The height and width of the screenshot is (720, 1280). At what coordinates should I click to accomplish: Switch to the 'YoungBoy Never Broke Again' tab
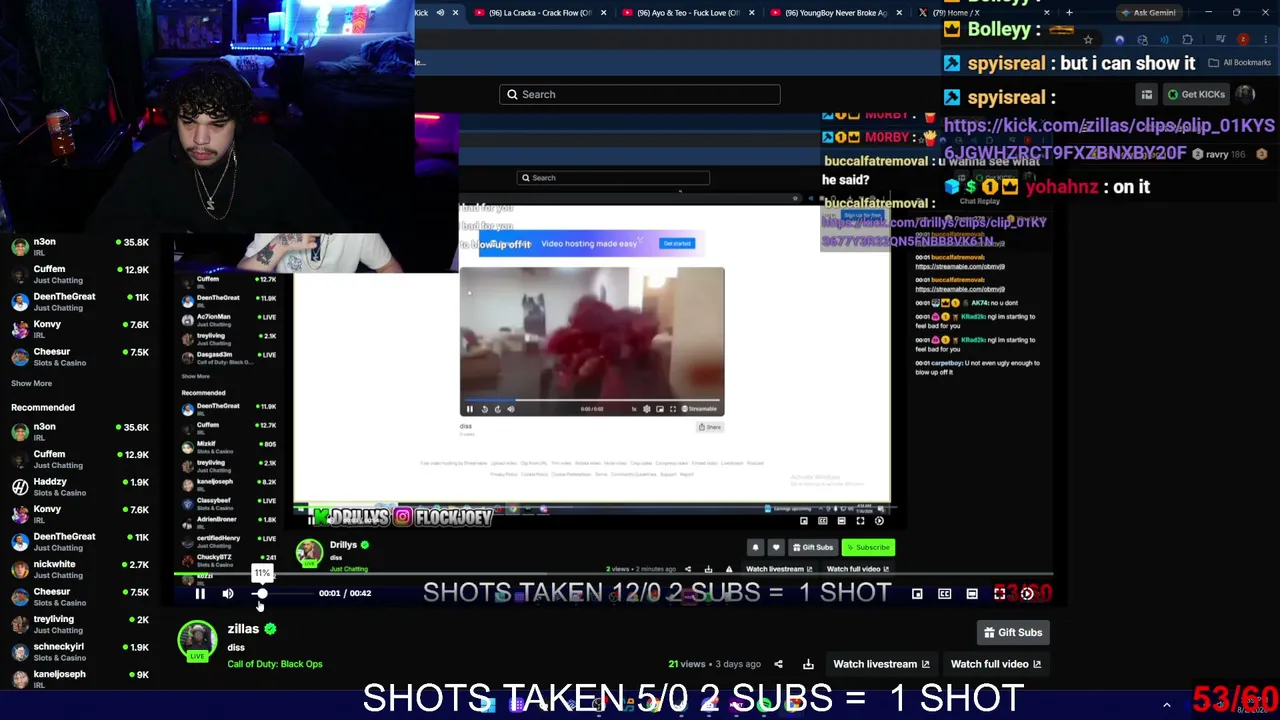(x=836, y=13)
